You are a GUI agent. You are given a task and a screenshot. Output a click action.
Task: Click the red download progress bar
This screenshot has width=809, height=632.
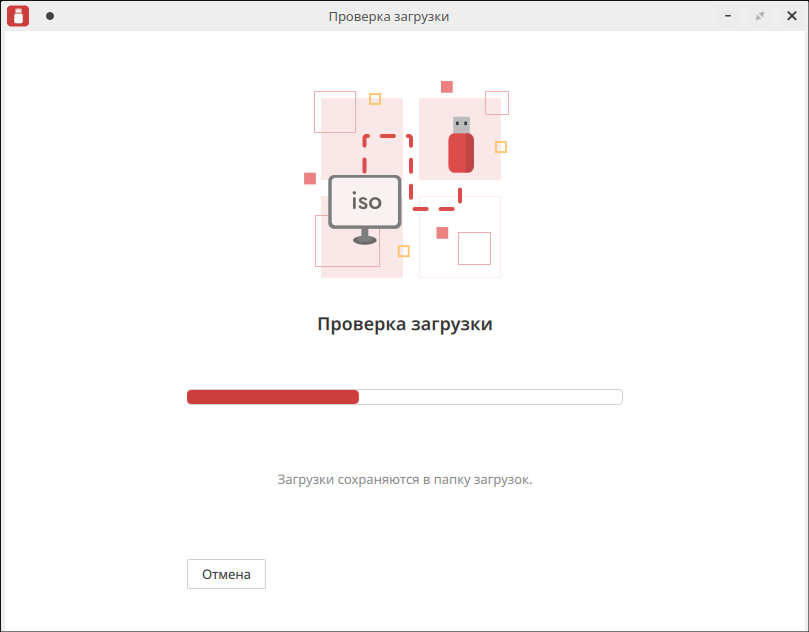click(404, 397)
